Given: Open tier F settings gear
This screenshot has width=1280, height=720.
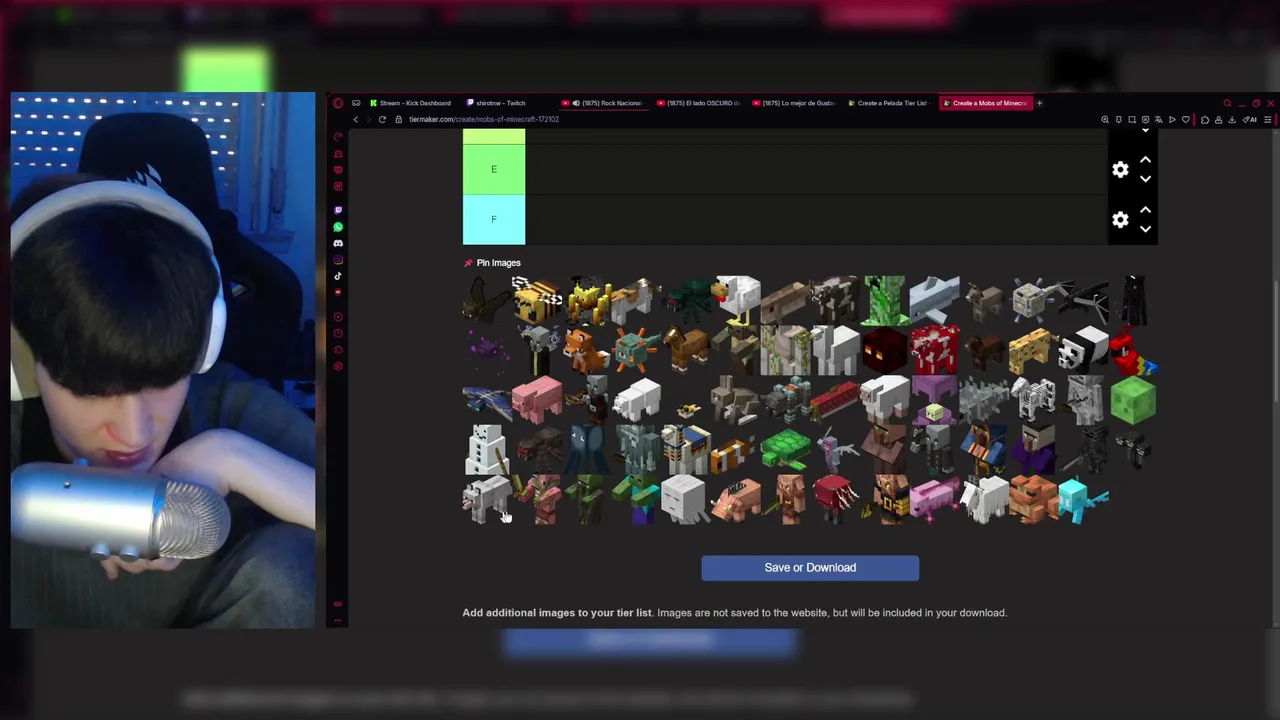Looking at the screenshot, I should [1120, 220].
